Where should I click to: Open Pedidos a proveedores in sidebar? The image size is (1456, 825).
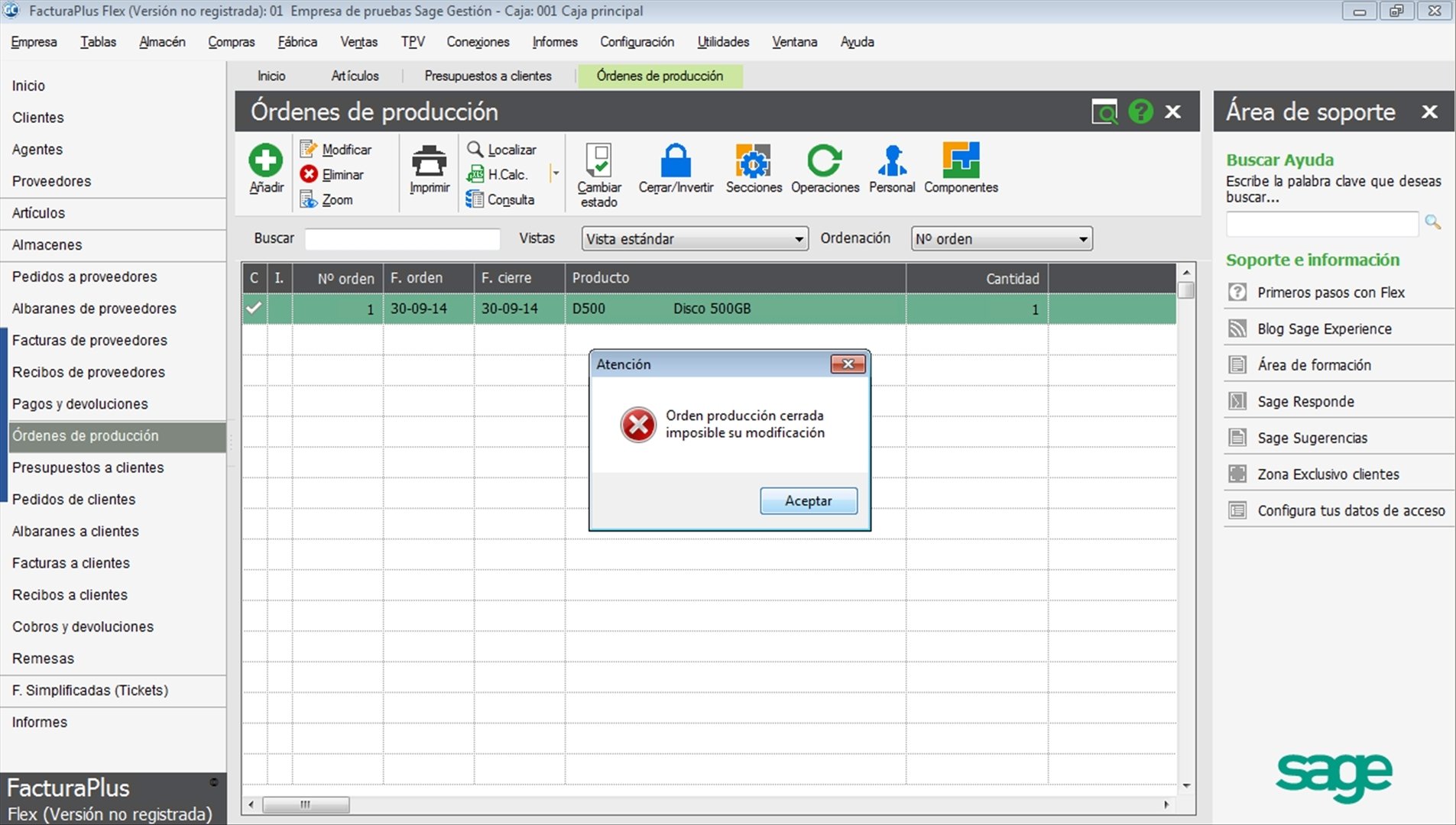pyautogui.click(x=113, y=277)
